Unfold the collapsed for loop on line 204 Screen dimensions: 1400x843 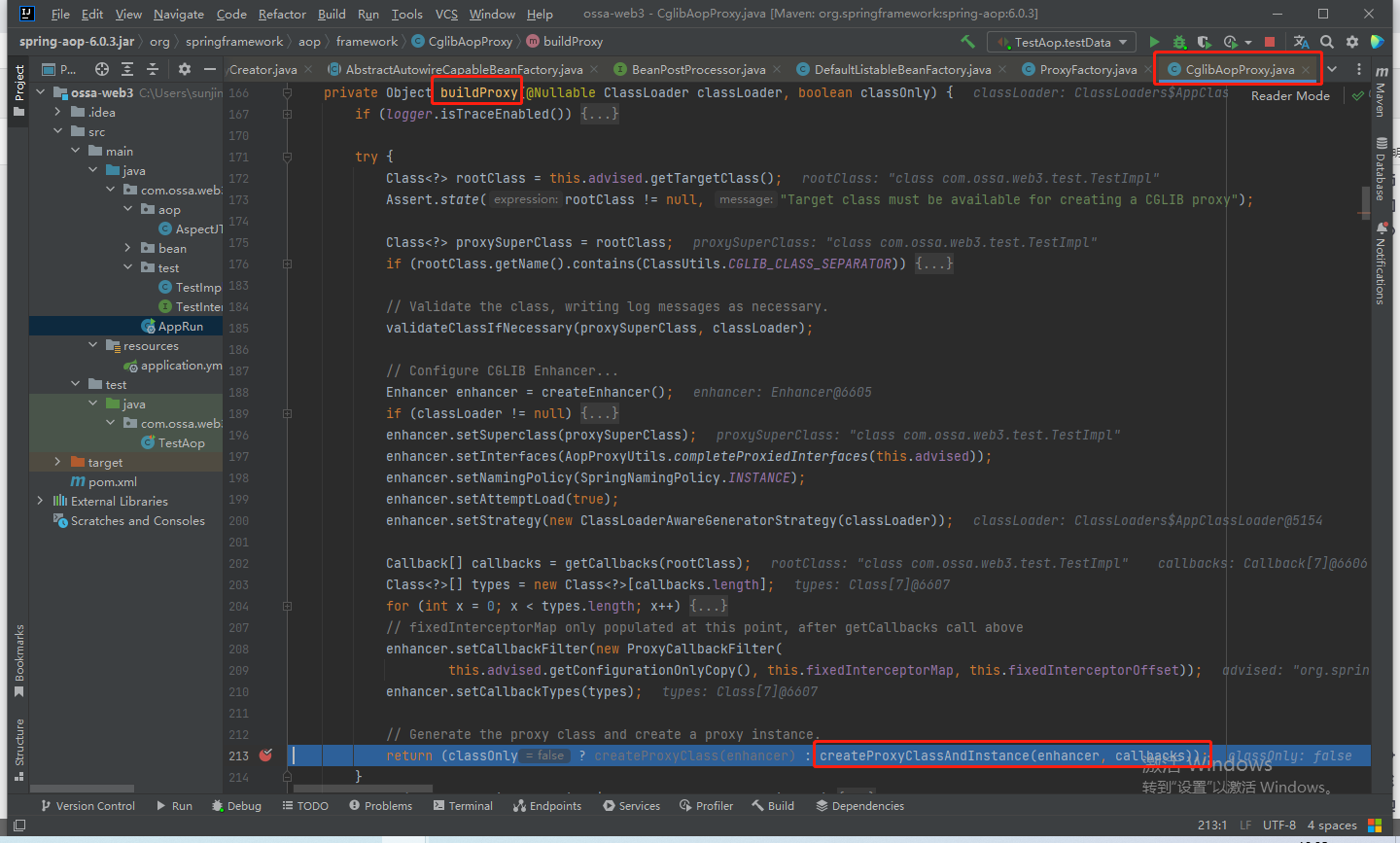click(709, 606)
